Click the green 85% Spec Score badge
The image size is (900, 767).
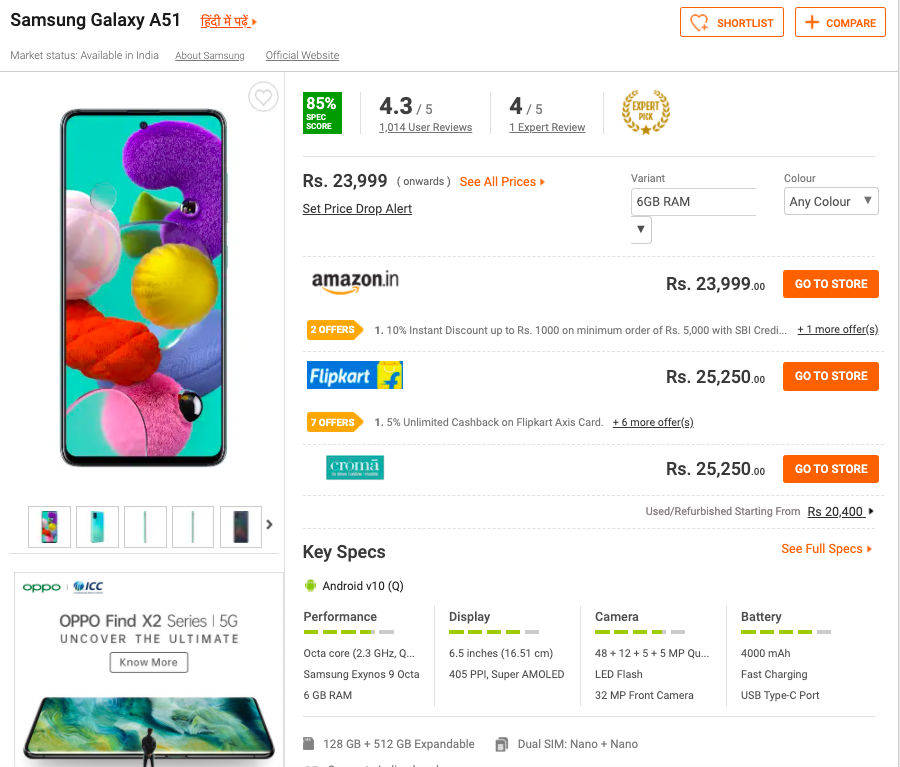322,112
